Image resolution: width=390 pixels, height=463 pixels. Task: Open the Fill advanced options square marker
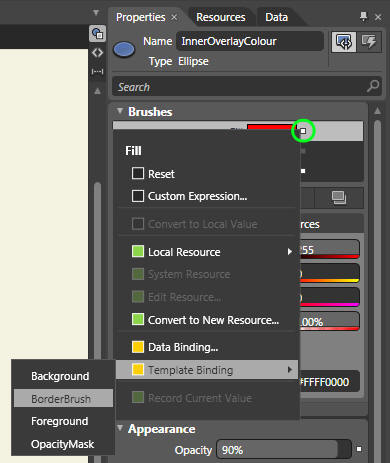click(303, 131)
